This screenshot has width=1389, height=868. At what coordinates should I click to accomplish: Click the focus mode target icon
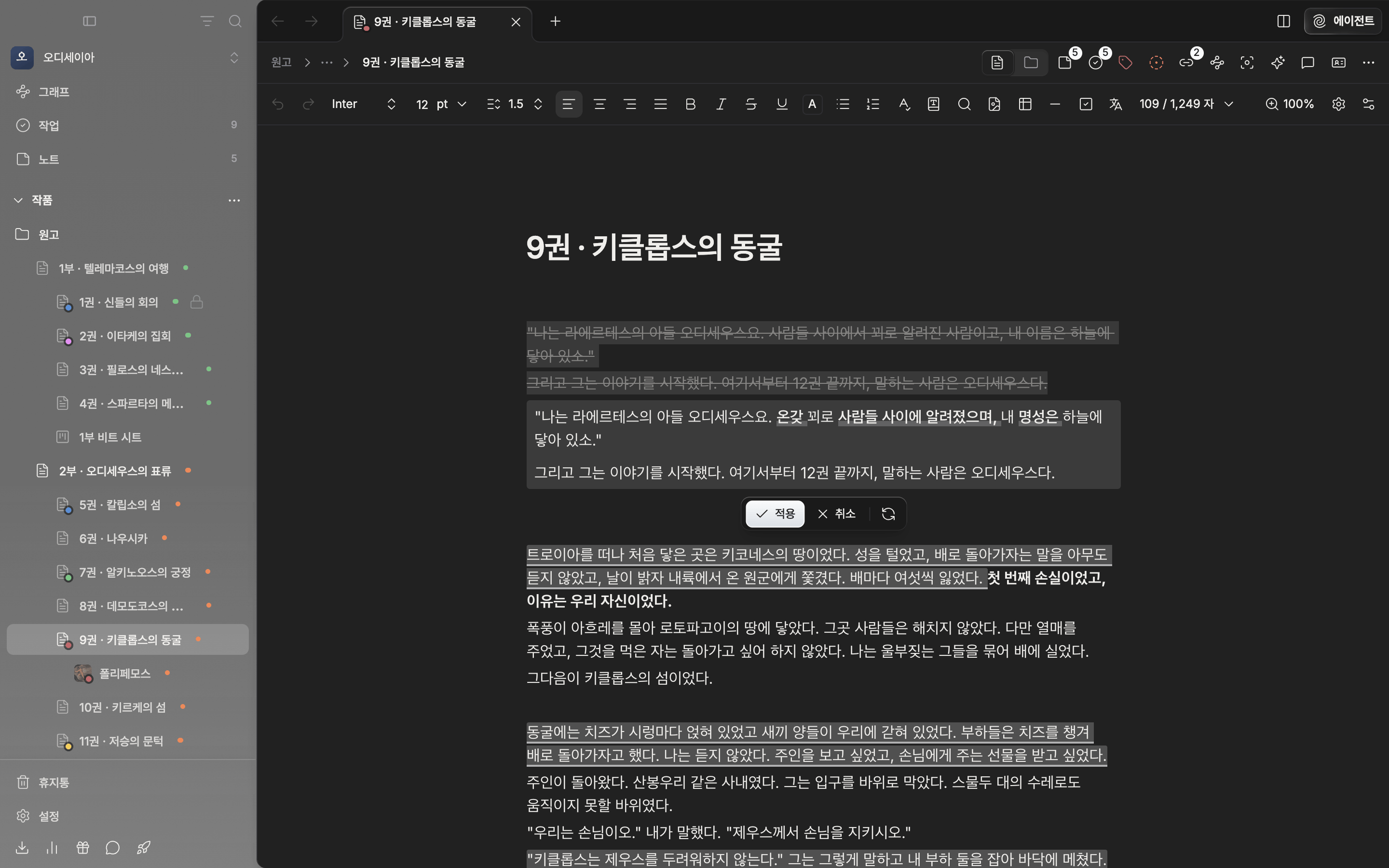pyautogui.click(x=1247, y=63)
